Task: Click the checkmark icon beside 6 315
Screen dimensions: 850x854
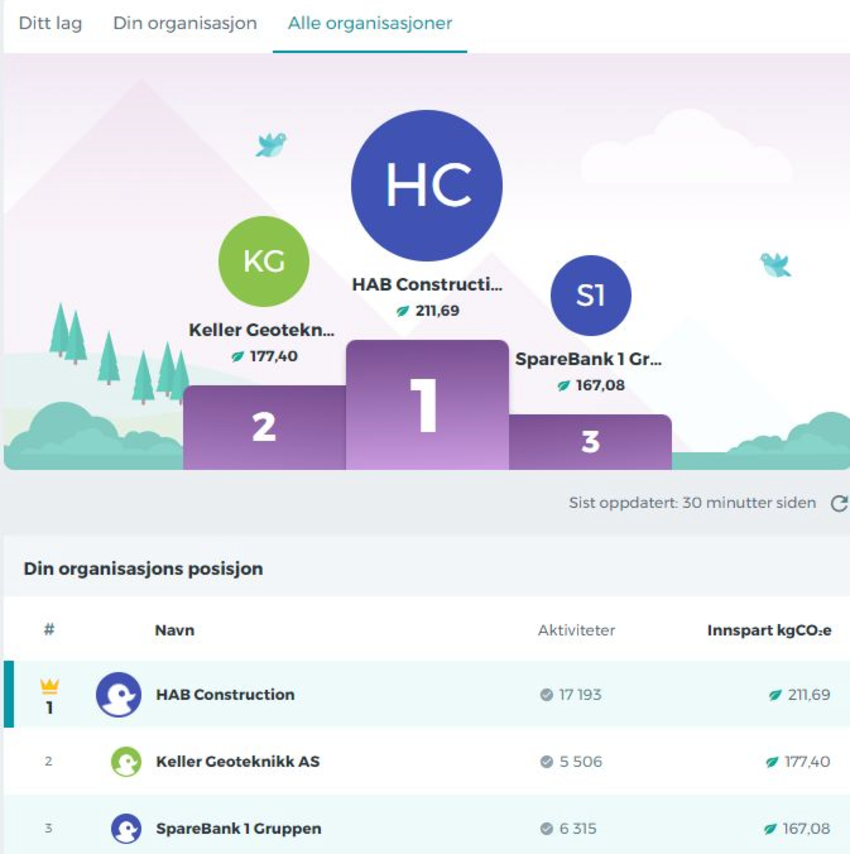Action: (546, 828)
